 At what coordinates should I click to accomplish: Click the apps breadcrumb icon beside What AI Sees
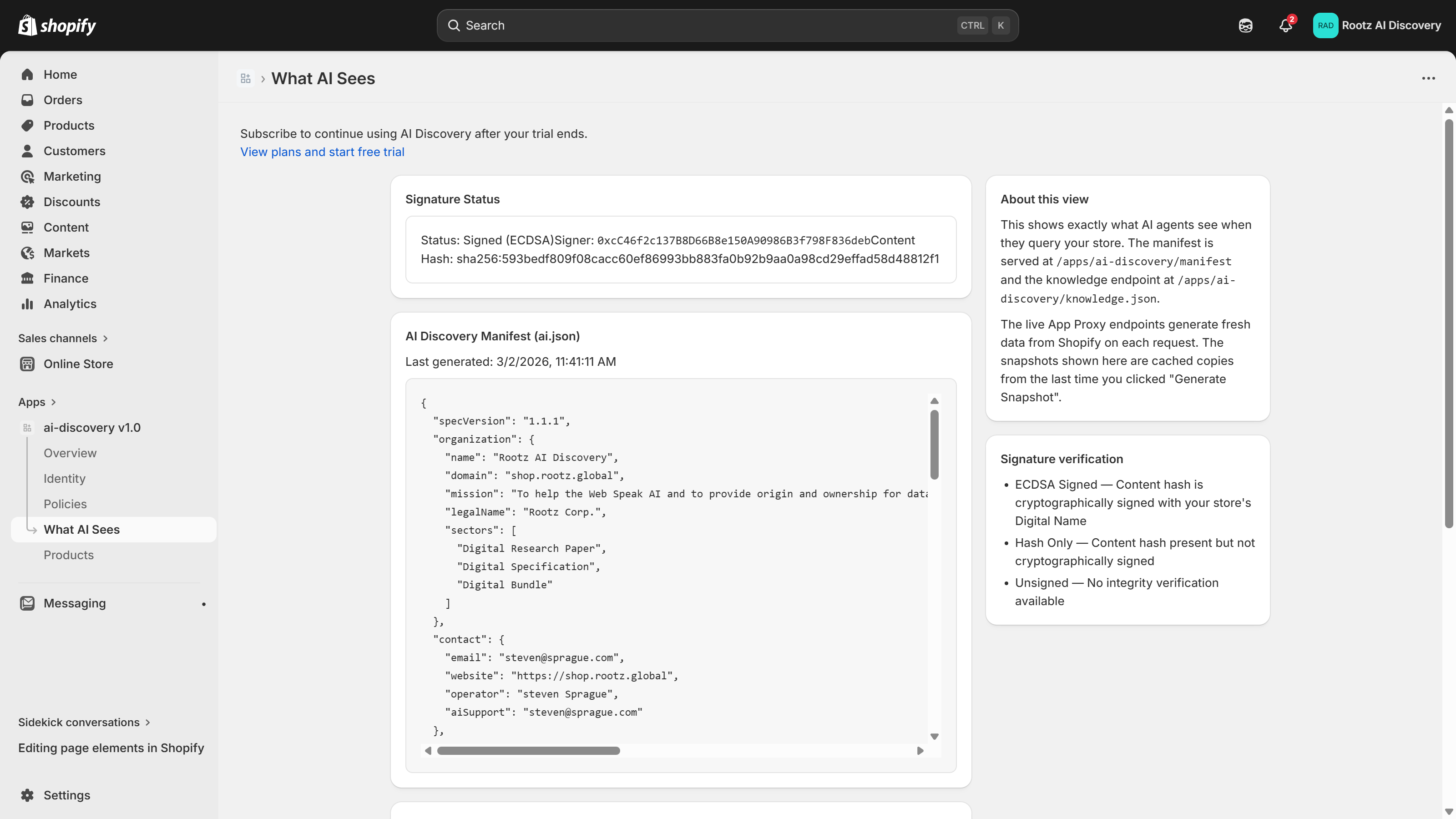[245, 79]
